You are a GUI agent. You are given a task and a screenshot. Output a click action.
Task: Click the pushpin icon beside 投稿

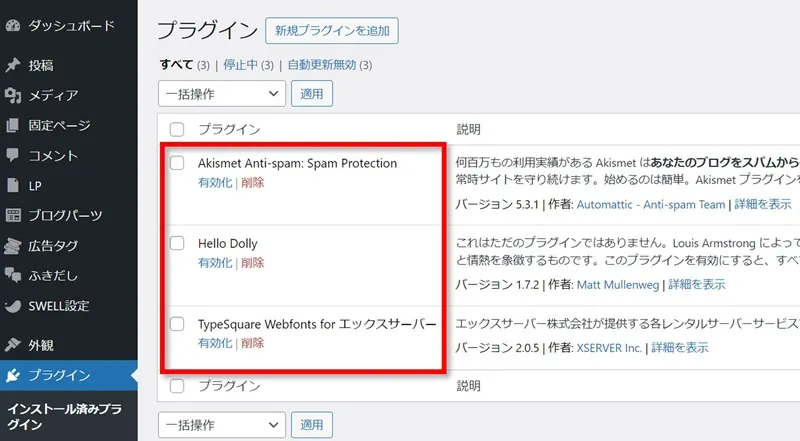13,66
